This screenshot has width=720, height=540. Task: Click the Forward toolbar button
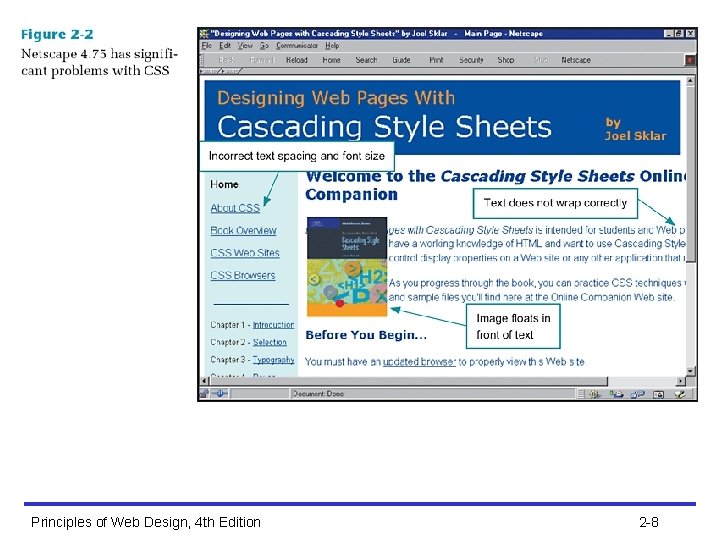tap(261, 60)
